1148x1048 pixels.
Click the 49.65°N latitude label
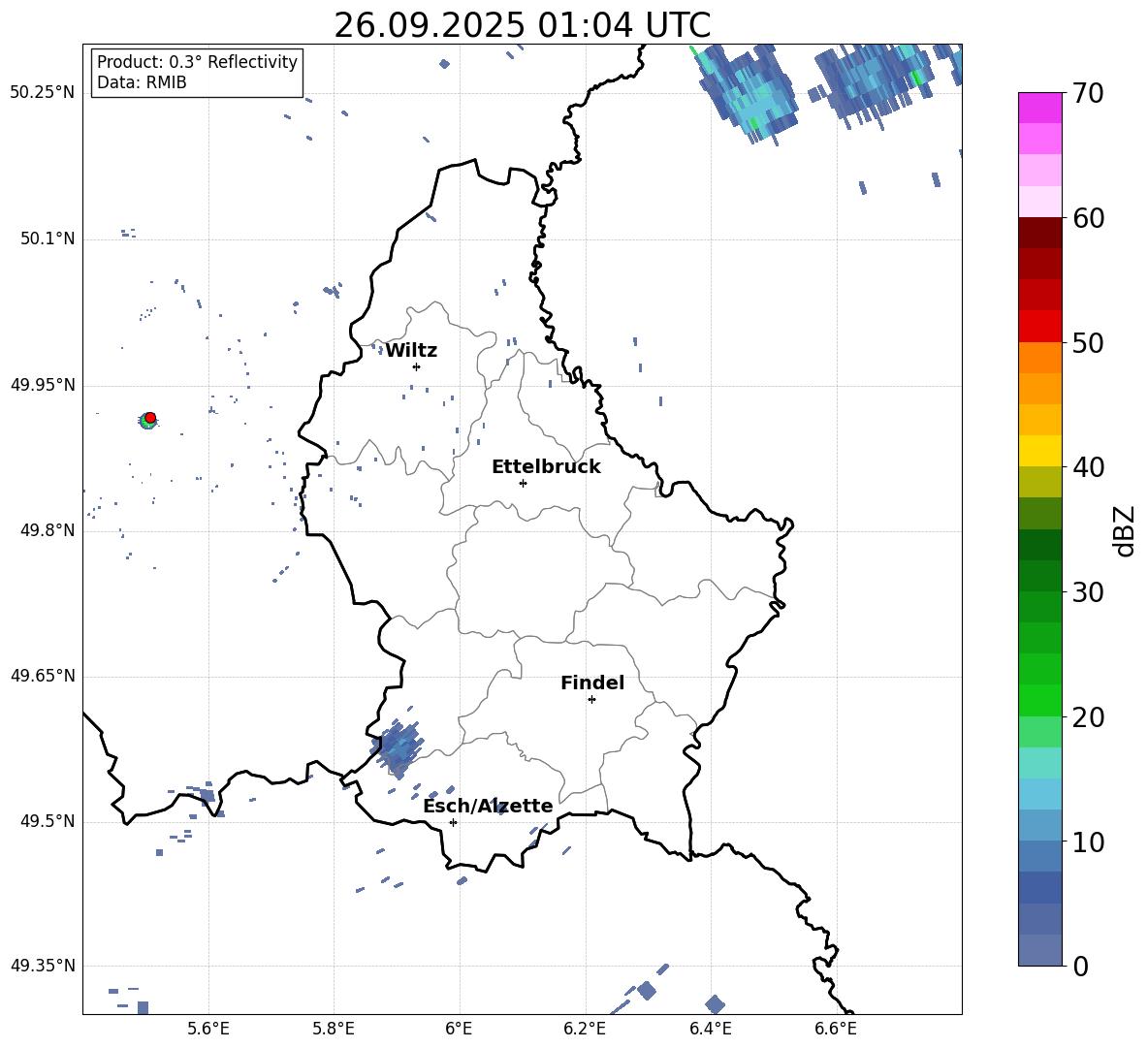43,675
